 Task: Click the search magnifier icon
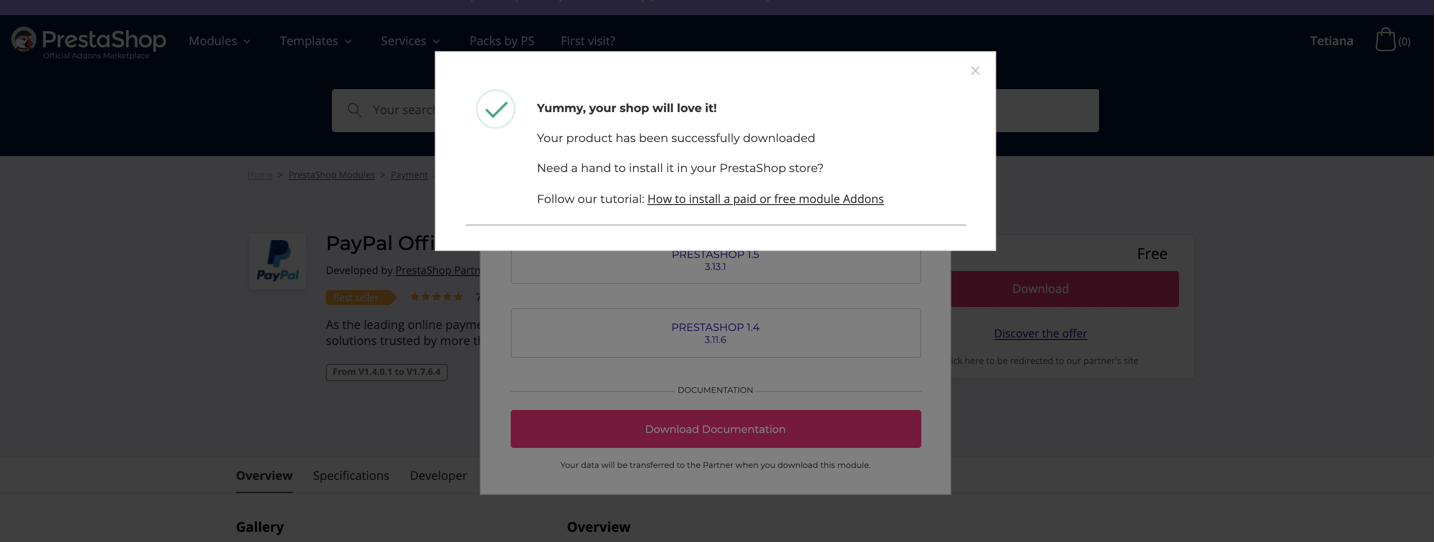[x=354, y=110]
